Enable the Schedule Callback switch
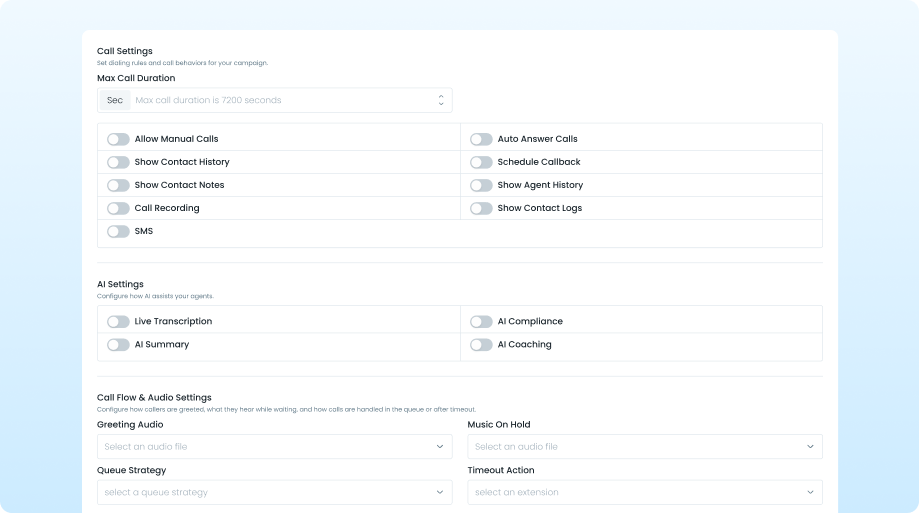 point(481,162)
